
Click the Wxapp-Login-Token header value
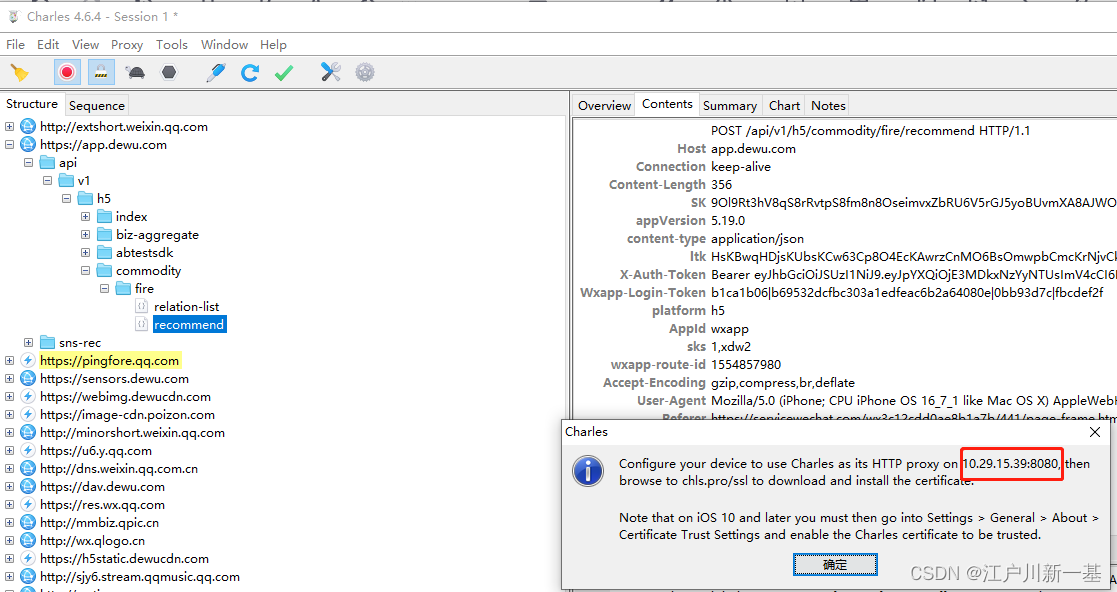(907, 292)
